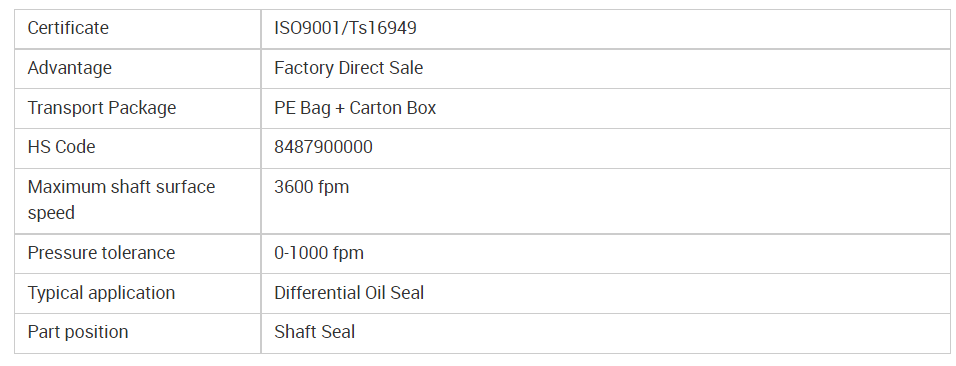Click the Typical application label

tap(101, 293)
